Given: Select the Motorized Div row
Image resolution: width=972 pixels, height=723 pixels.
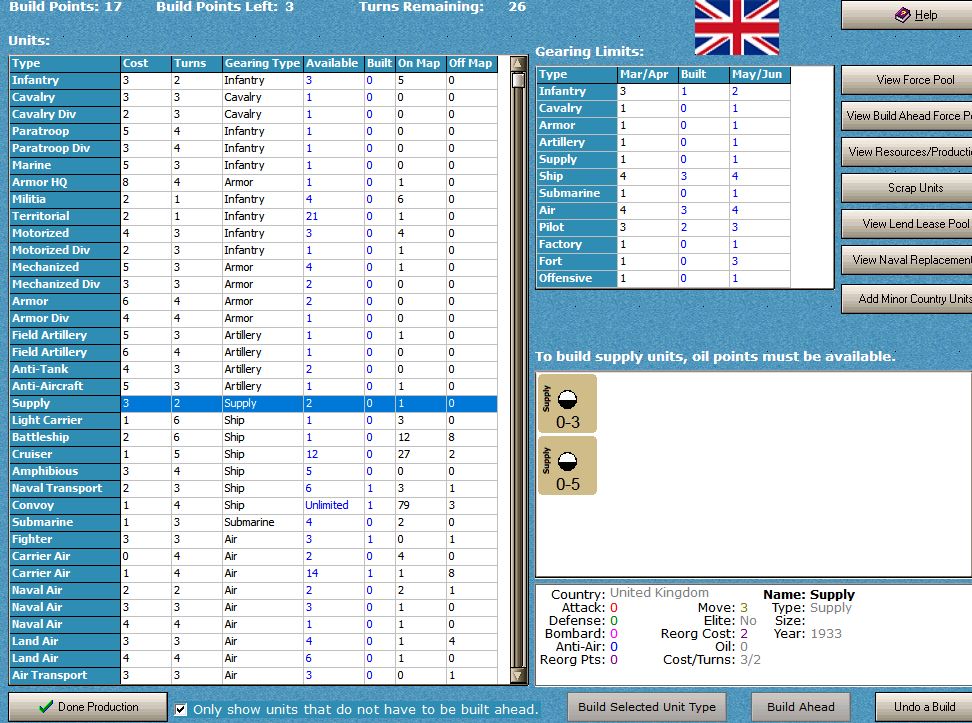Looking at the screenshot, I should pyautogui.click(x=253, y=251).
